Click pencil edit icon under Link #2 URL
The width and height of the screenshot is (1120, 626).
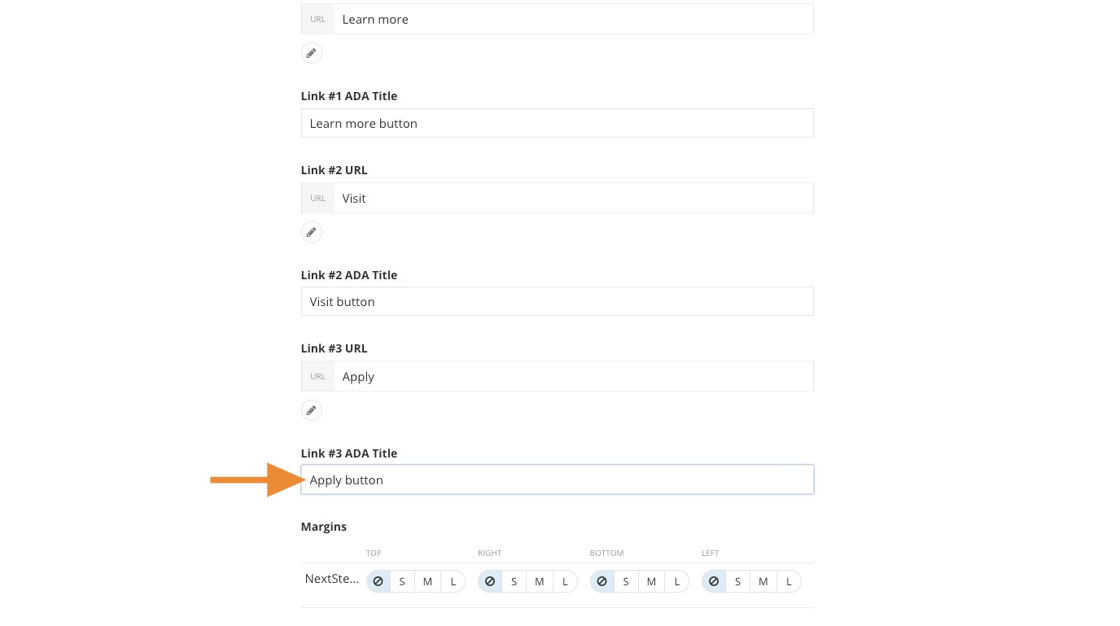[312, 232]
